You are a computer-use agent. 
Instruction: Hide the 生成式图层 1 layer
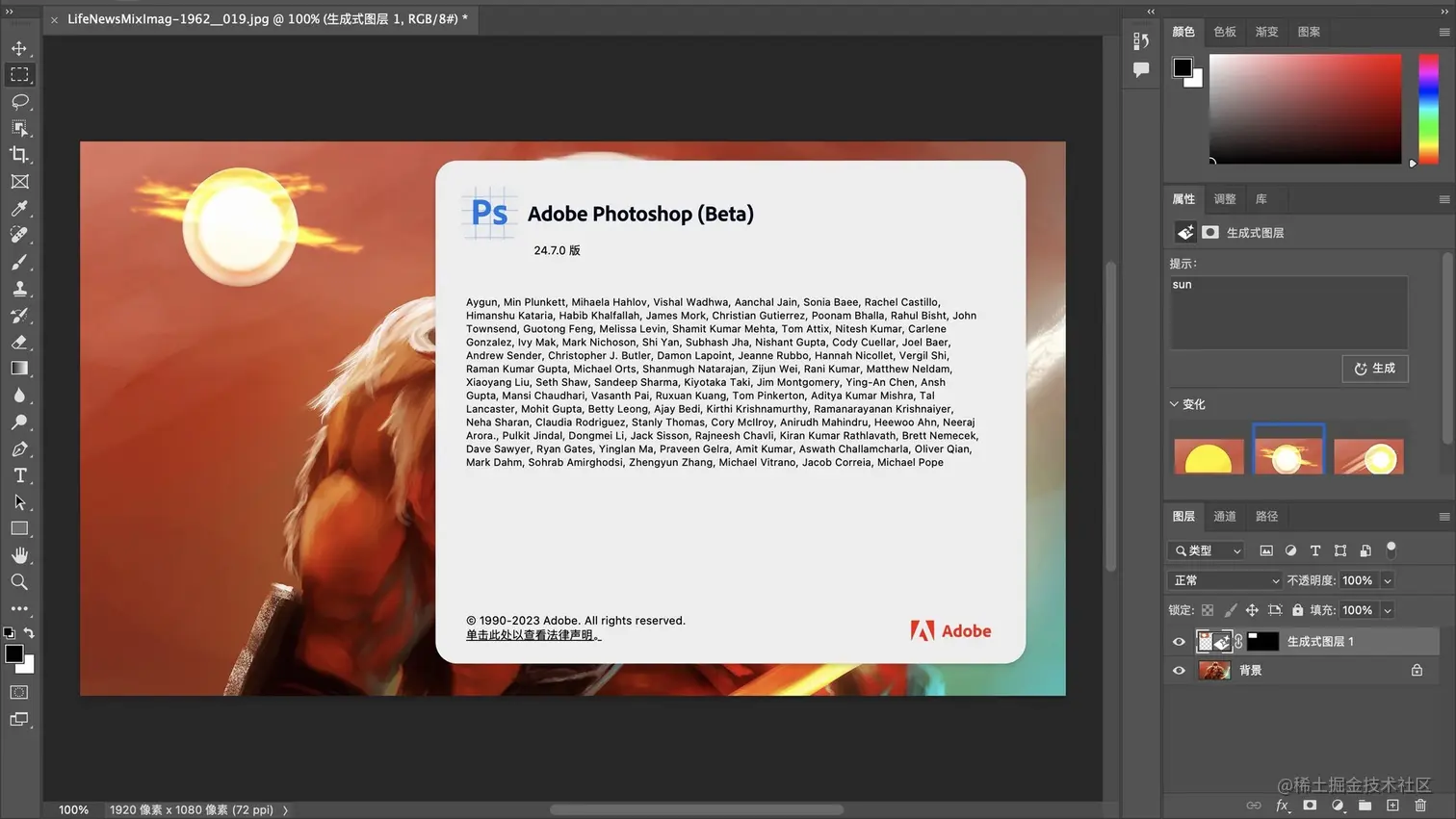point(1179,642)
